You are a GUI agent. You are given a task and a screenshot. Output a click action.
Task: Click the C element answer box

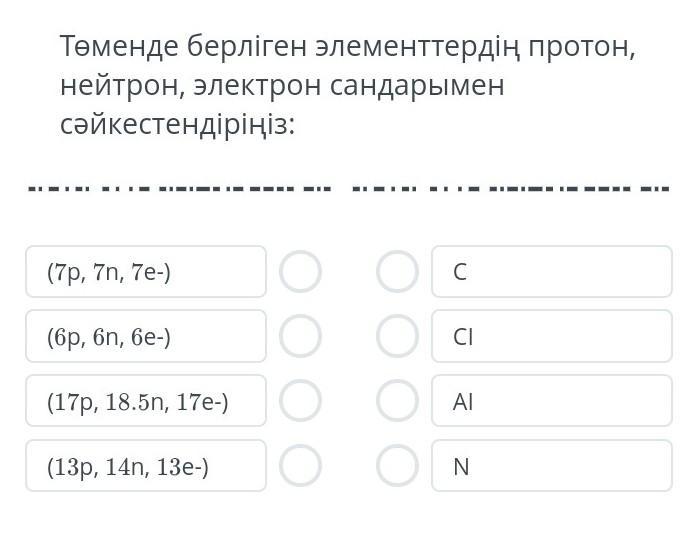point(551,271)
